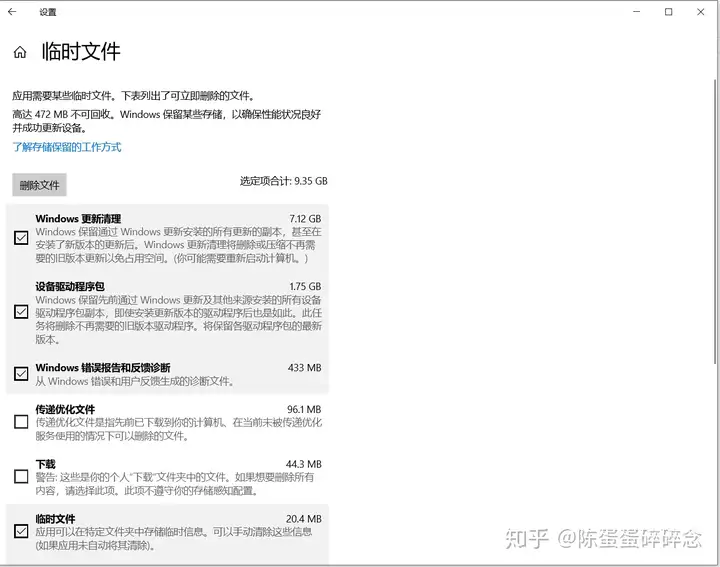Click the 44.3 MB size value
The width and height of the screenshot is (720, 567).
click(304, 464)
